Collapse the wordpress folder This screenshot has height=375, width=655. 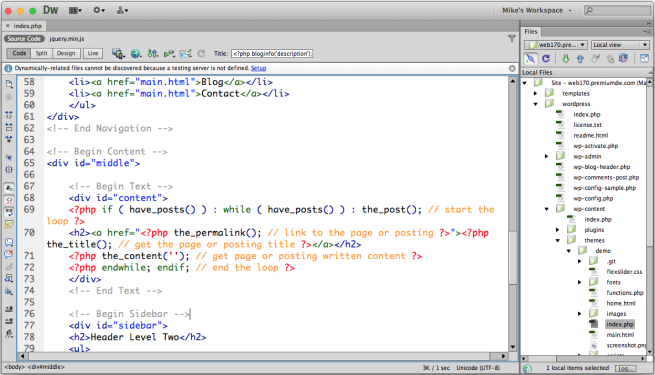point(536,104)
